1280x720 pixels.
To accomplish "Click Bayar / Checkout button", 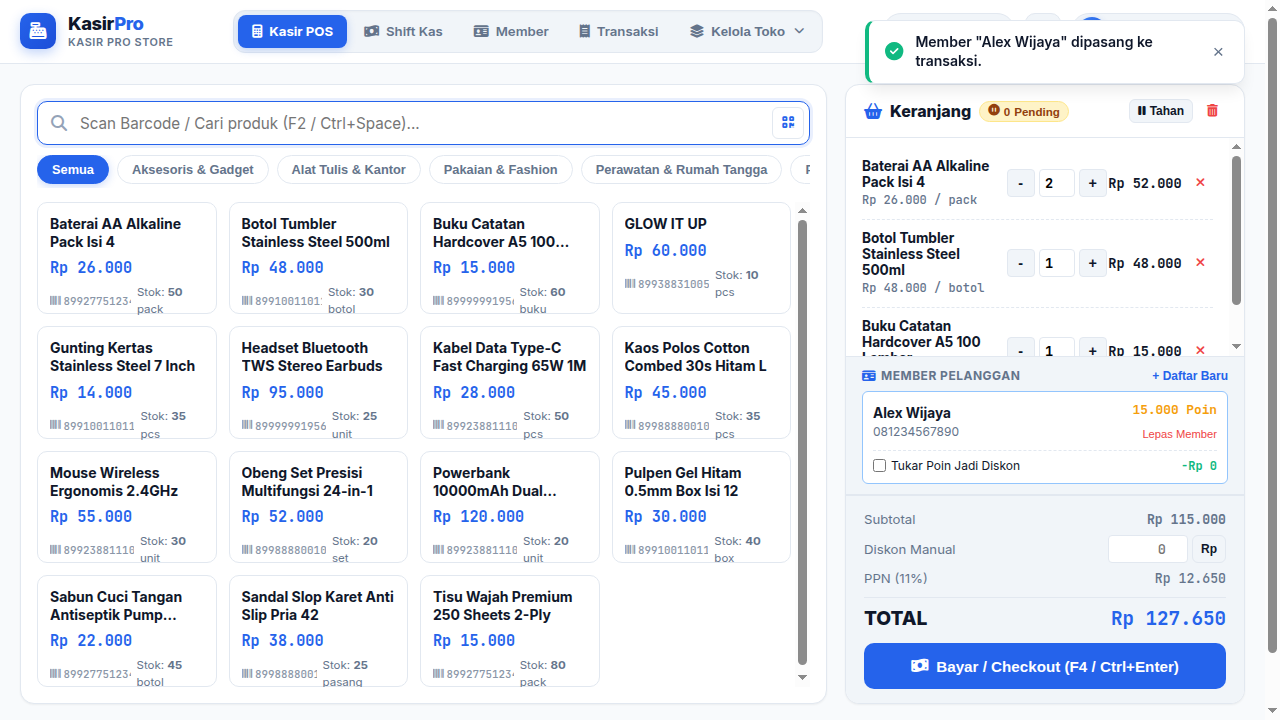I will [x=1045, y=666].
